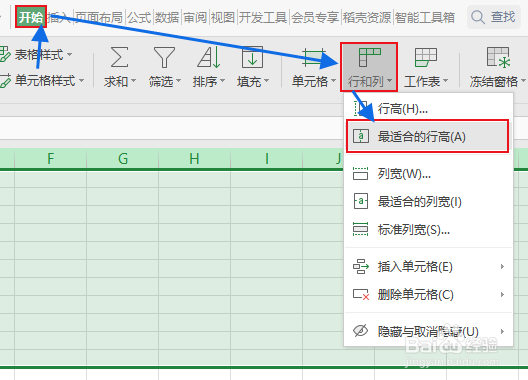Click the 工作表 worksheet icon
Screen dimensions: 528x380
click(x=426, y=57)
